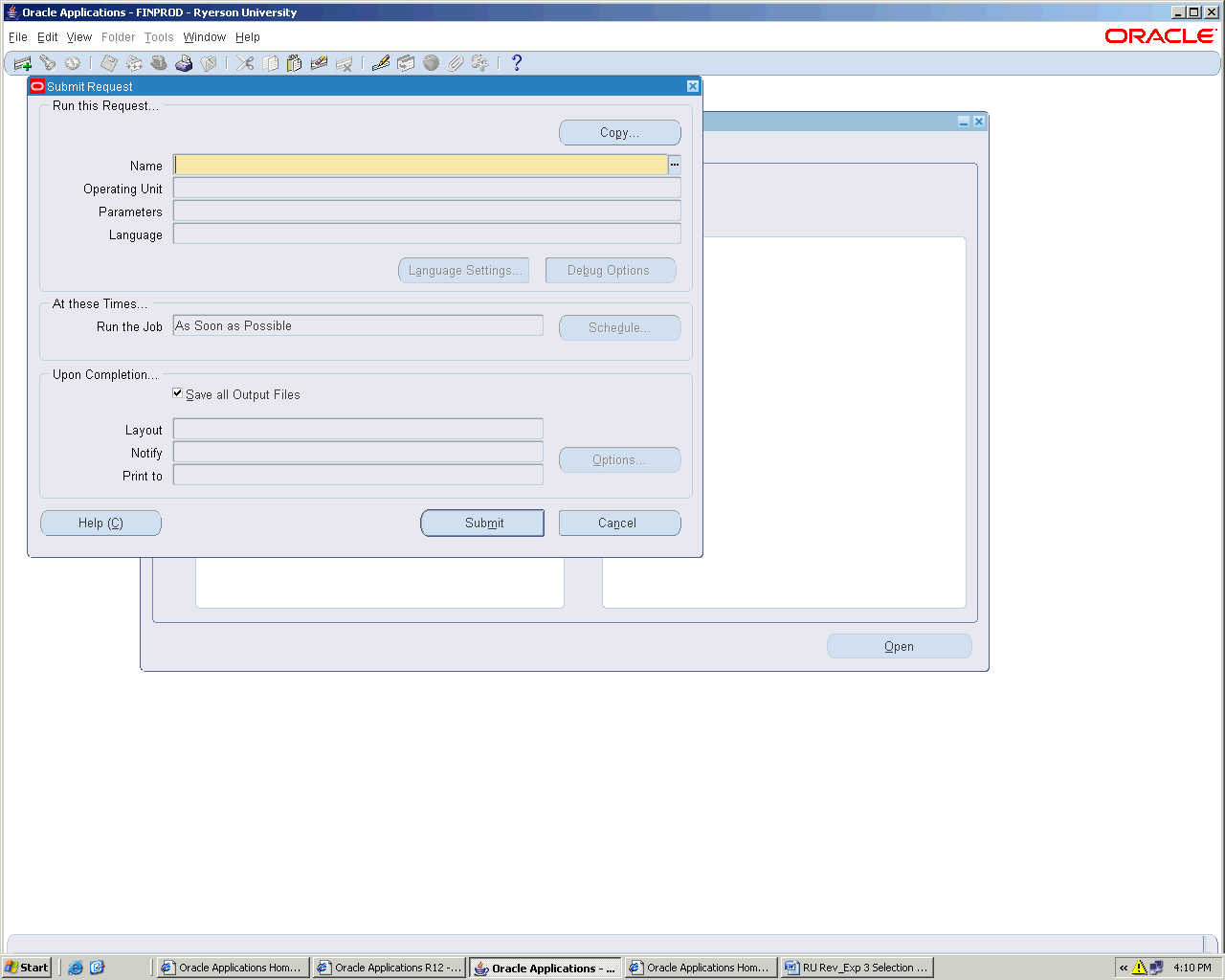Click the Open button in background window
The image size is (1225, 980).
(x=899, y=646)
